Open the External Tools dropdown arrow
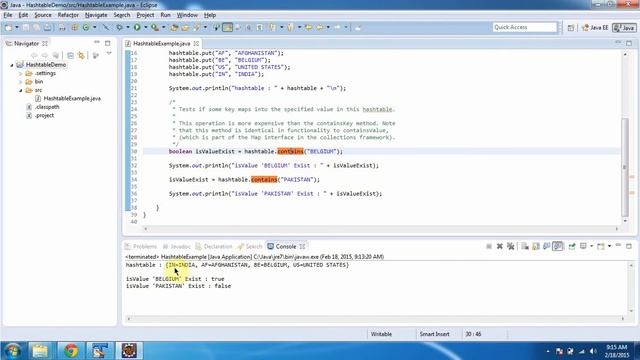This screenshot has width=640, height=360. (x=164, y=27)
